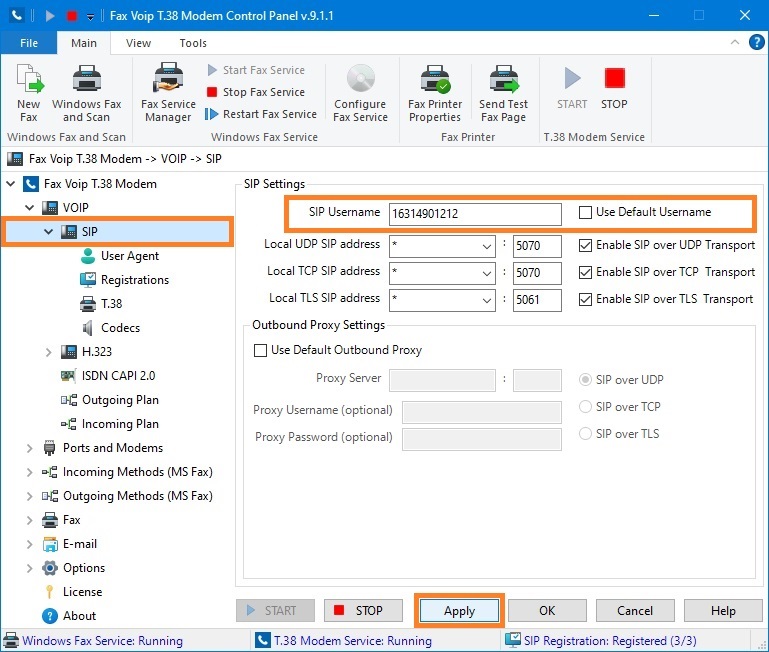769x652 pixels.
Task: Expand the H.323 tree branch
Action: tap(49, 352)
